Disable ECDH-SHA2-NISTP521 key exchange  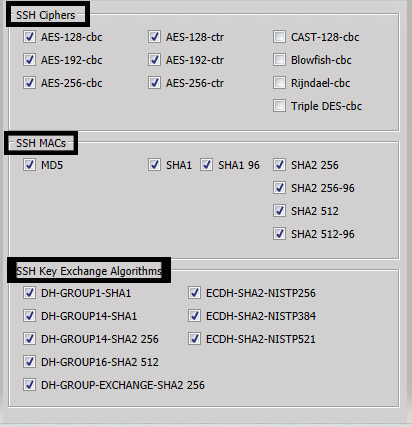pyautogui.click(x=194, y=339)
